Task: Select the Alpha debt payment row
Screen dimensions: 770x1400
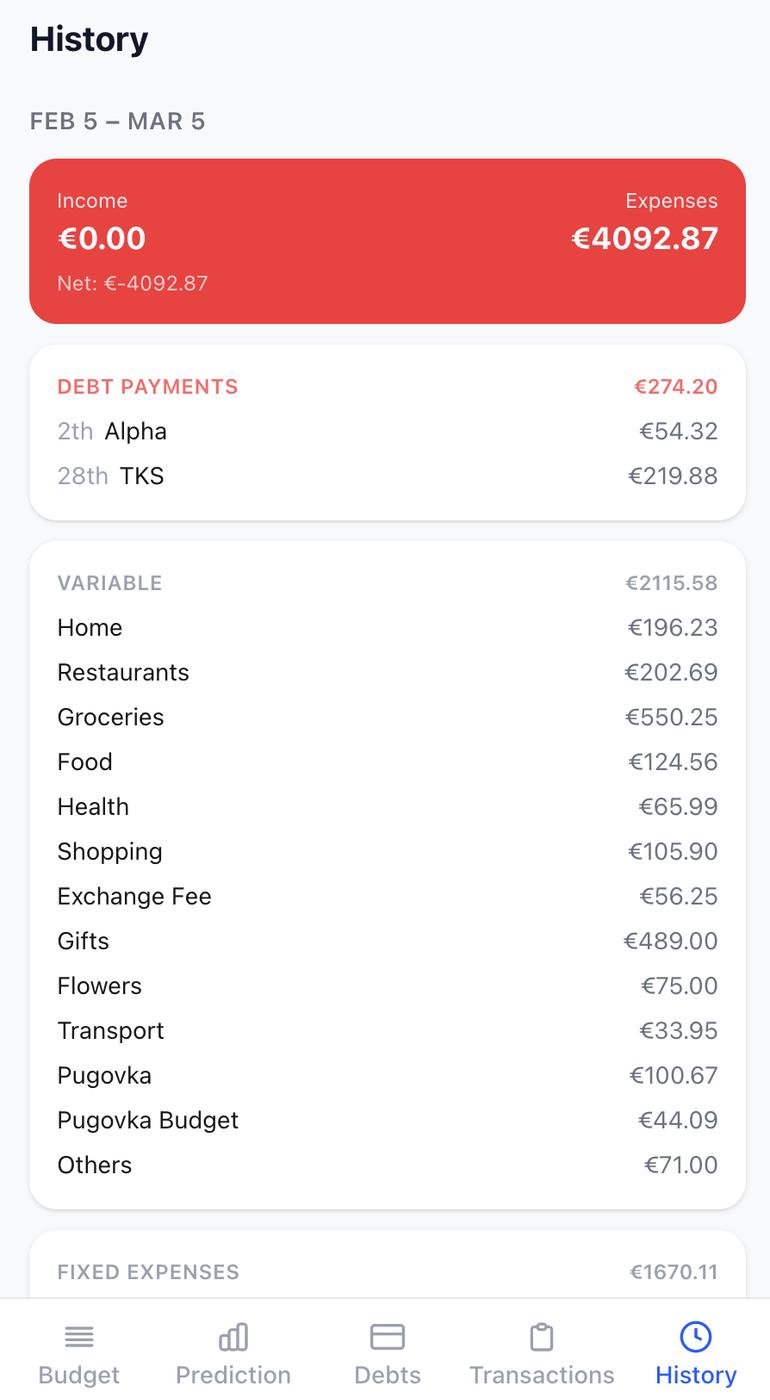Action: pos(387,431)
